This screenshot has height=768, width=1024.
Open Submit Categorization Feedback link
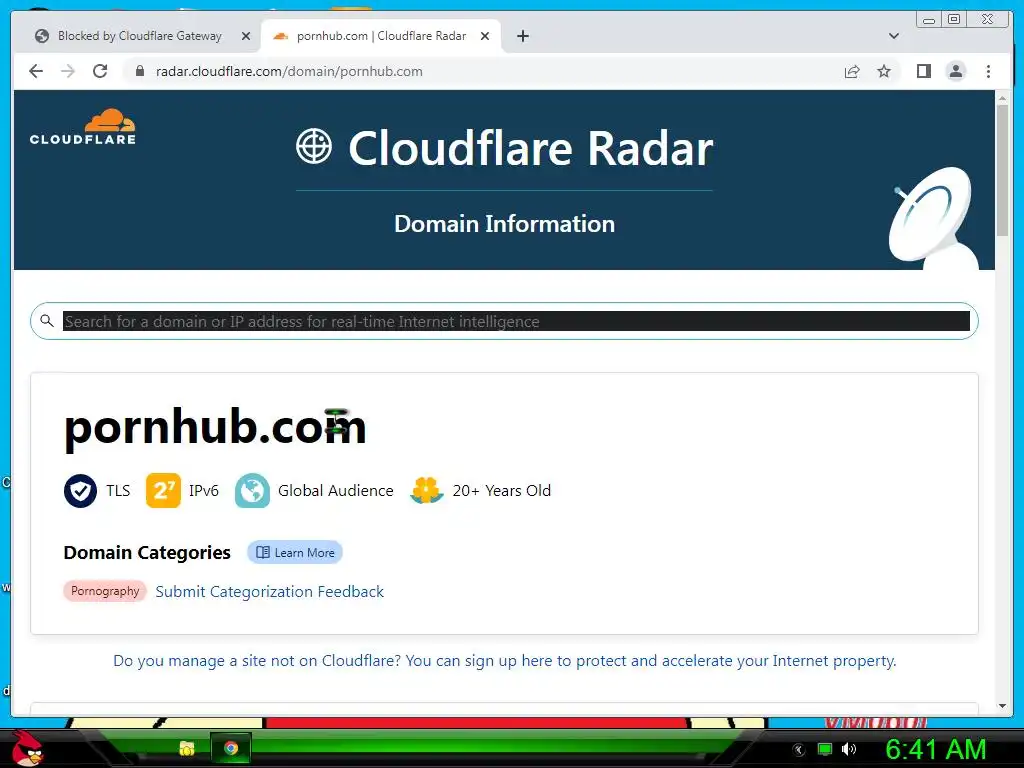[x=270, y=592]
